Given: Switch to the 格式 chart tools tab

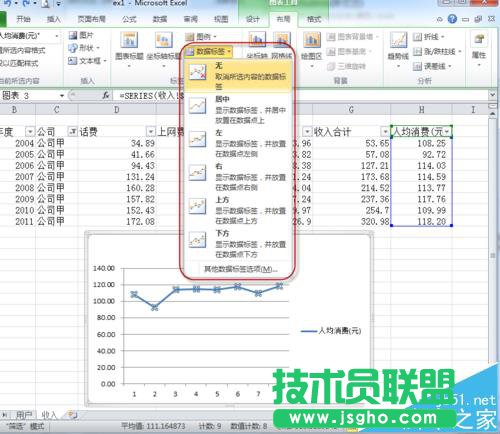Looking at the screenshot, I should [314, 19].
